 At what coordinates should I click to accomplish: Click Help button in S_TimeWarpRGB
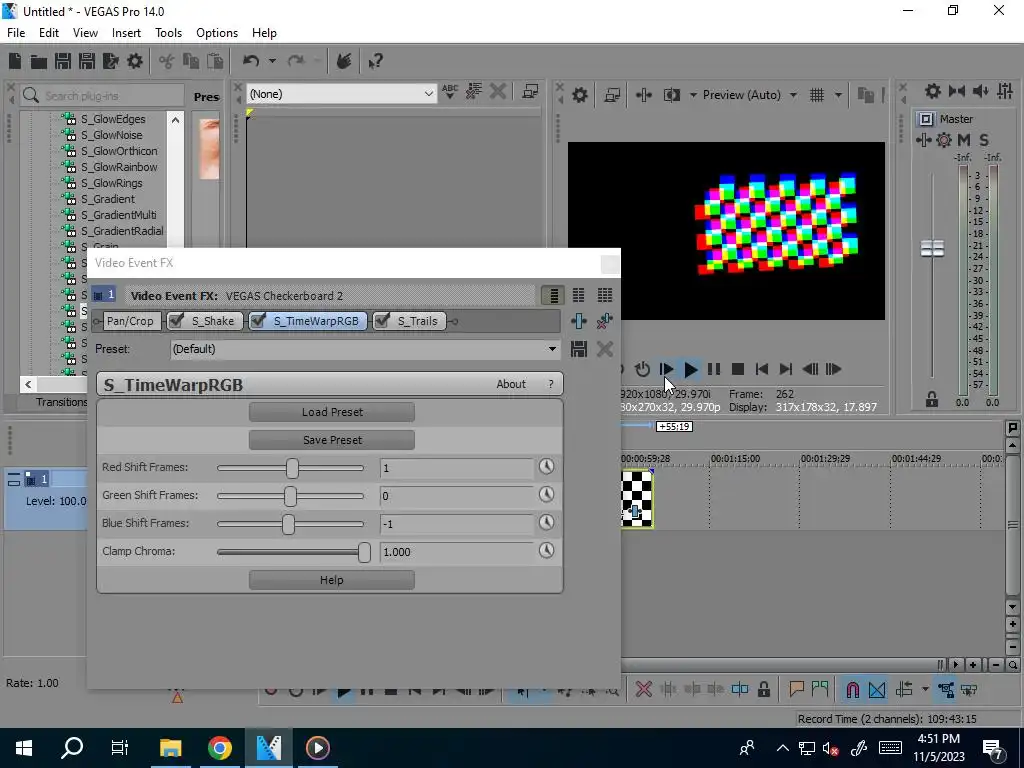(332, 580)
